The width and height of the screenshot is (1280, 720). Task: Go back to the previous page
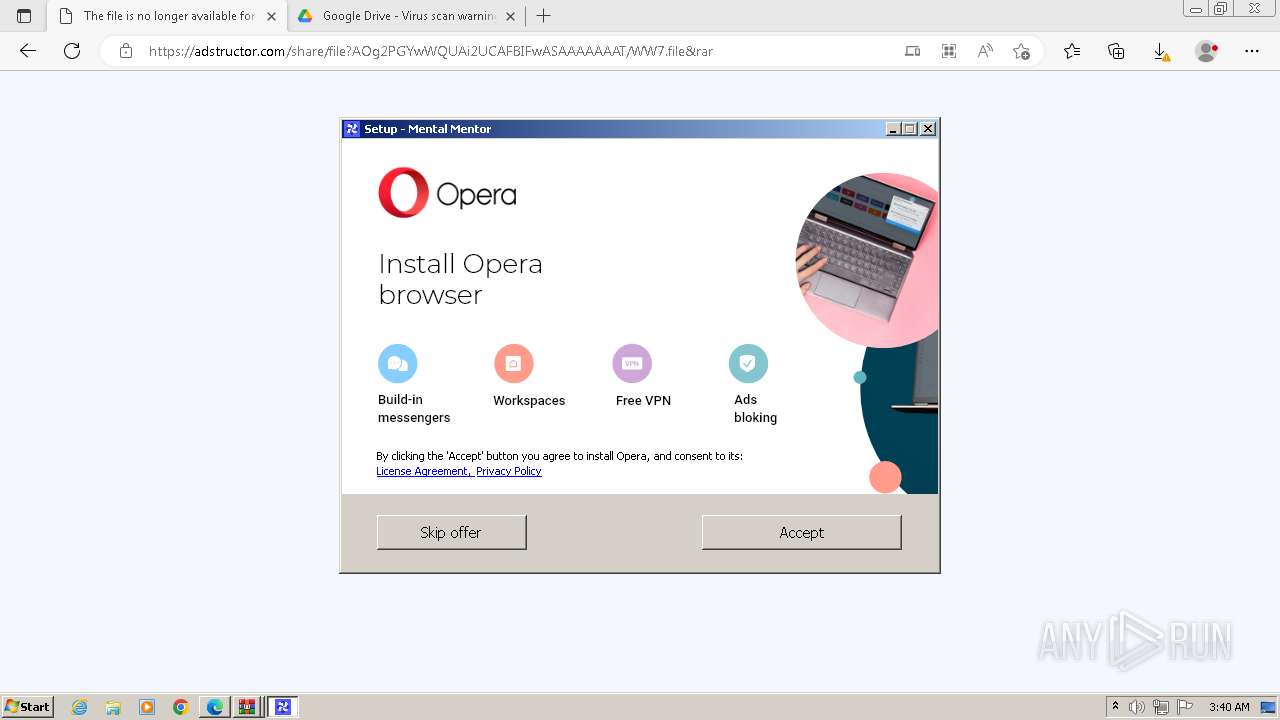pyautogui.click(x=28, y=51)
